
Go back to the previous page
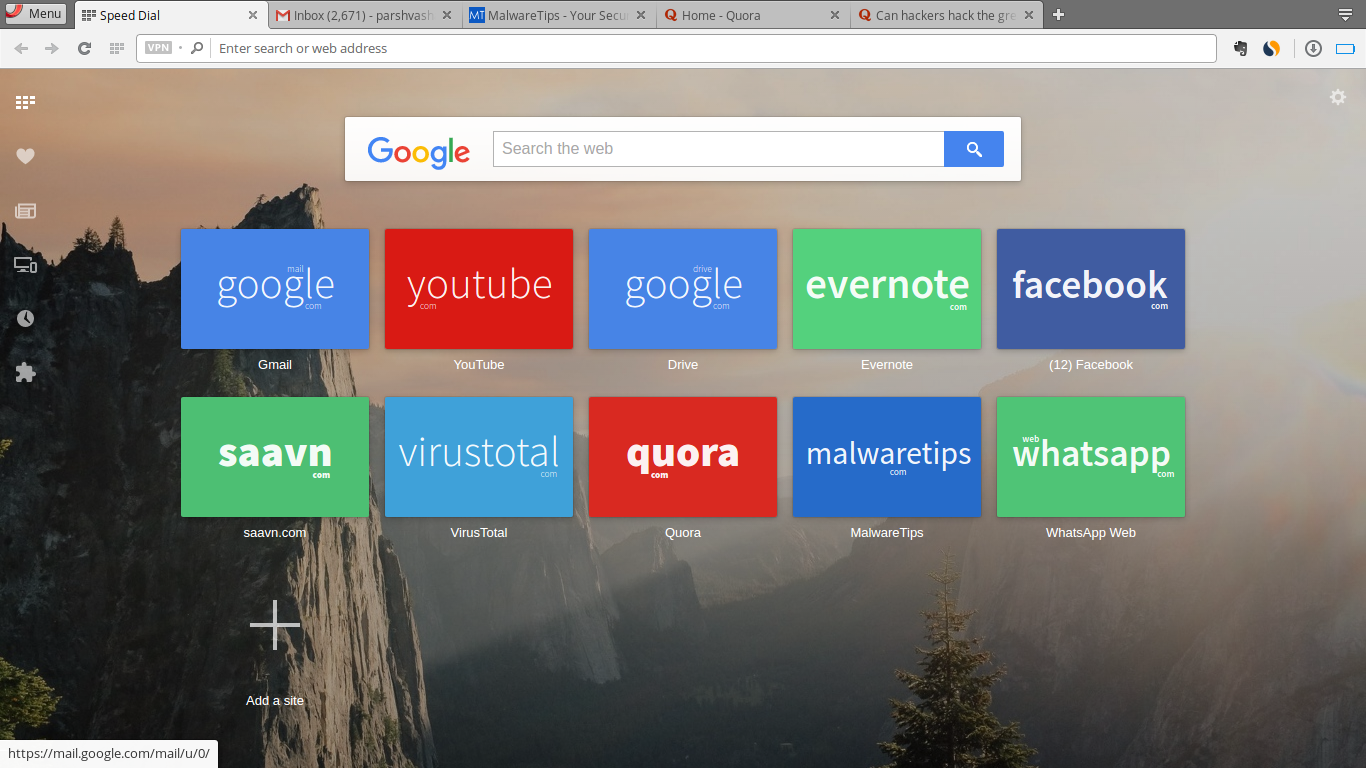pos(21,48)
